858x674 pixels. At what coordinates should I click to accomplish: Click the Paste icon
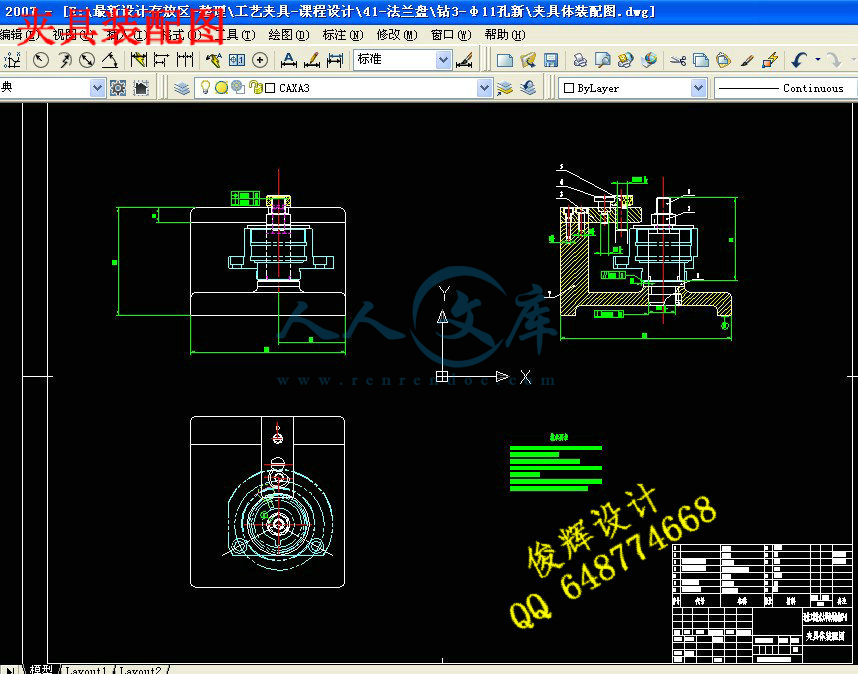(x=723, y=60)
